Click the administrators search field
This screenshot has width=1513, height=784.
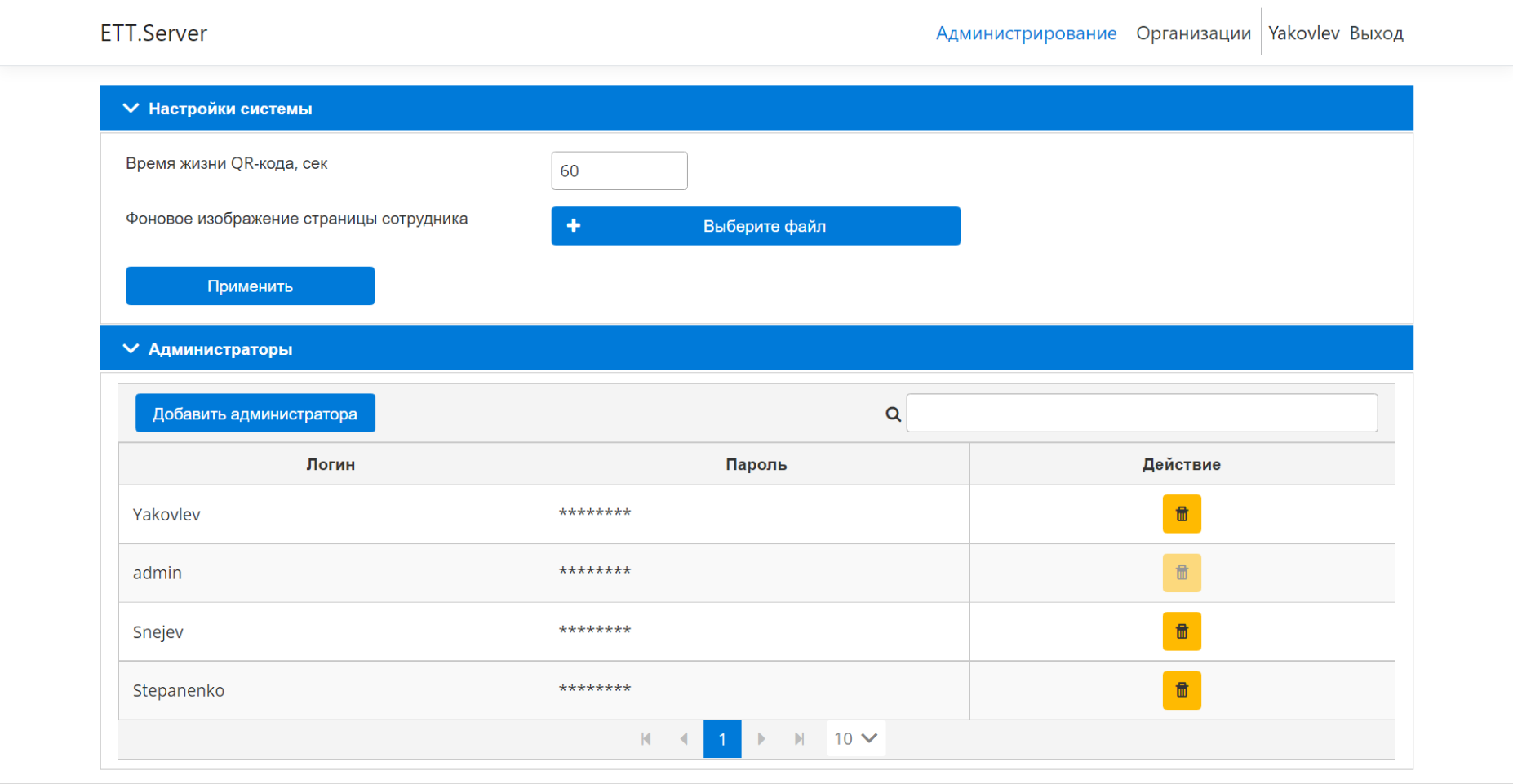point(1142,414)
